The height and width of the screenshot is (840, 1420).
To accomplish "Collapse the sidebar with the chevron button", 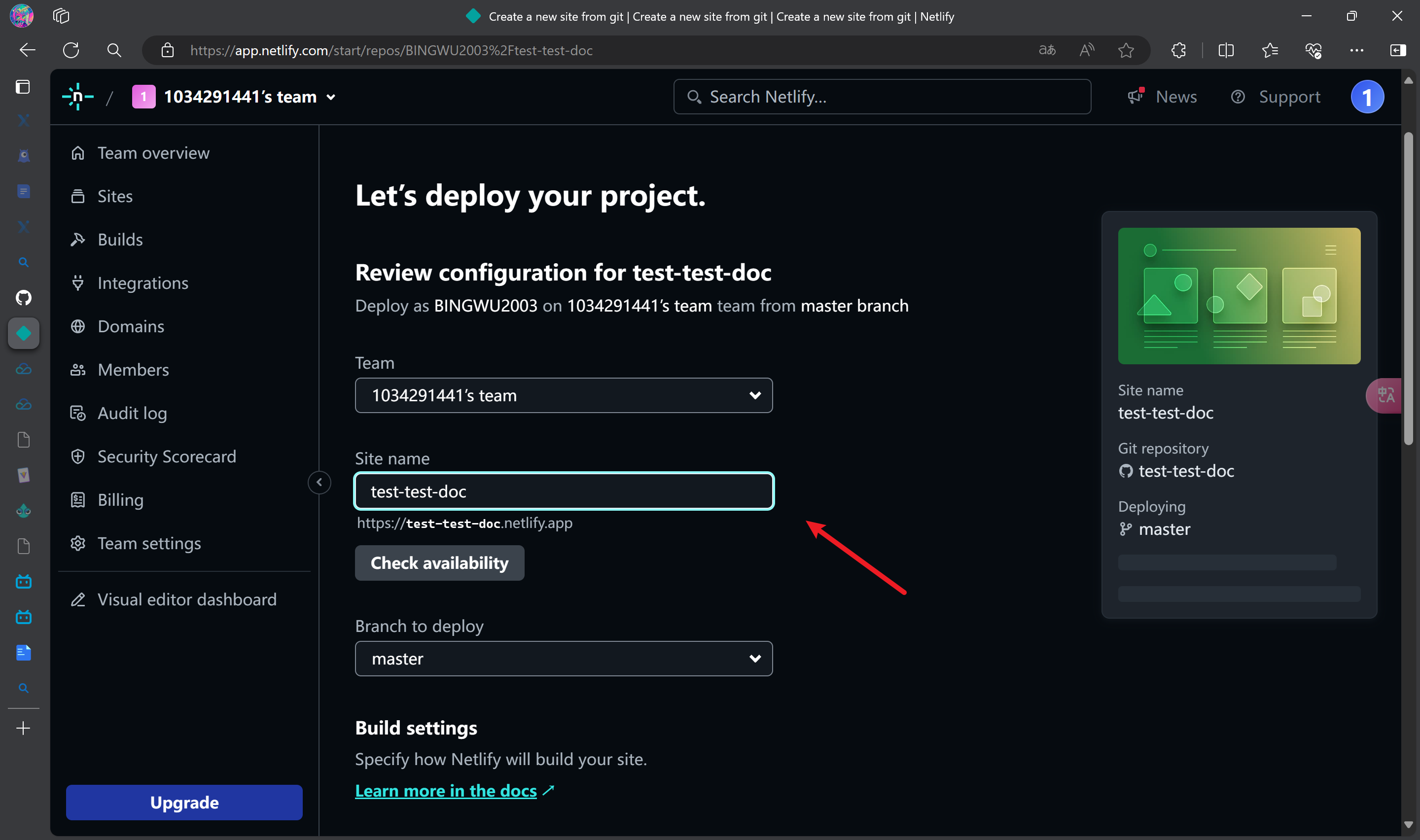I will coord(319,482).
